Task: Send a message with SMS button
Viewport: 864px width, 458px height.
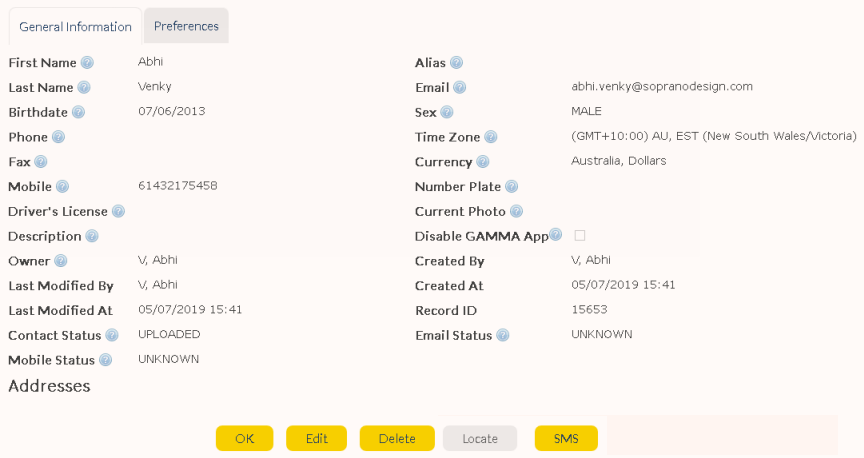Action: tap(566, 438)
